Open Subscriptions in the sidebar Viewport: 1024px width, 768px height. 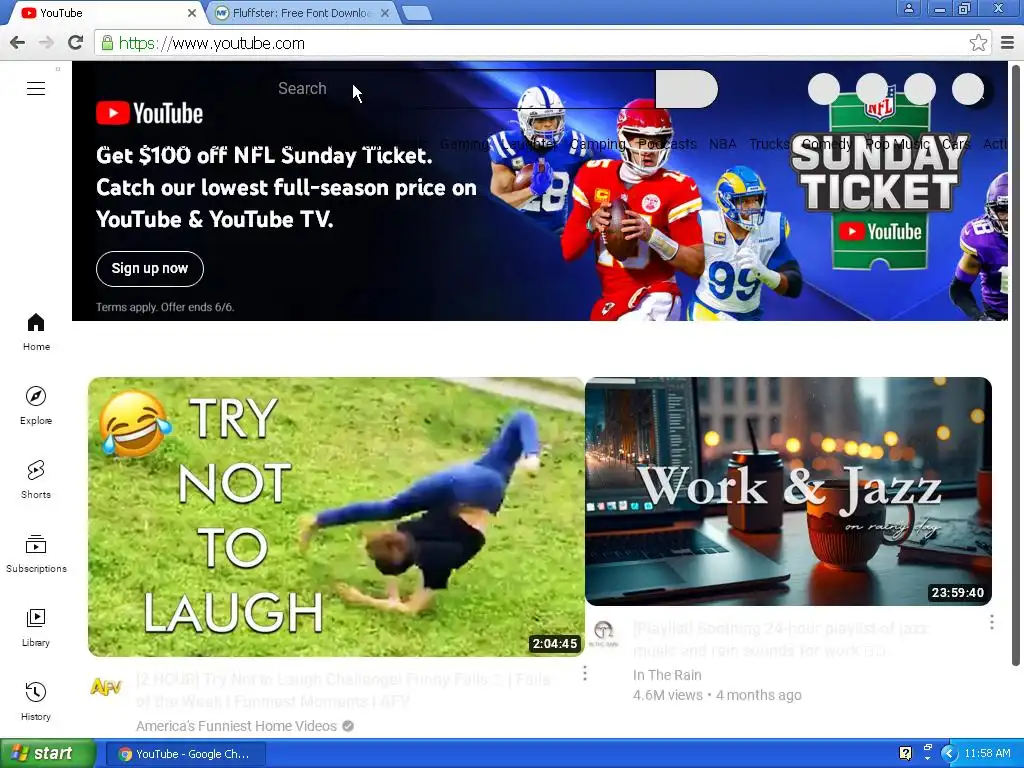[36, 554]
